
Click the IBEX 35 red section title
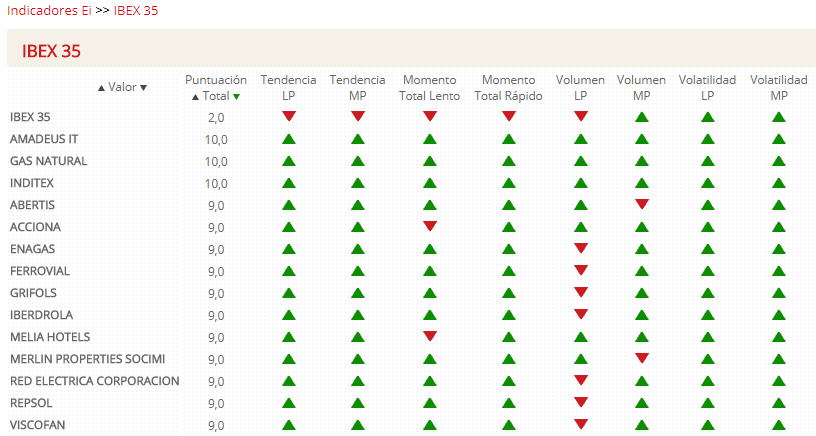pyautogui.click(x=51, y=51)
